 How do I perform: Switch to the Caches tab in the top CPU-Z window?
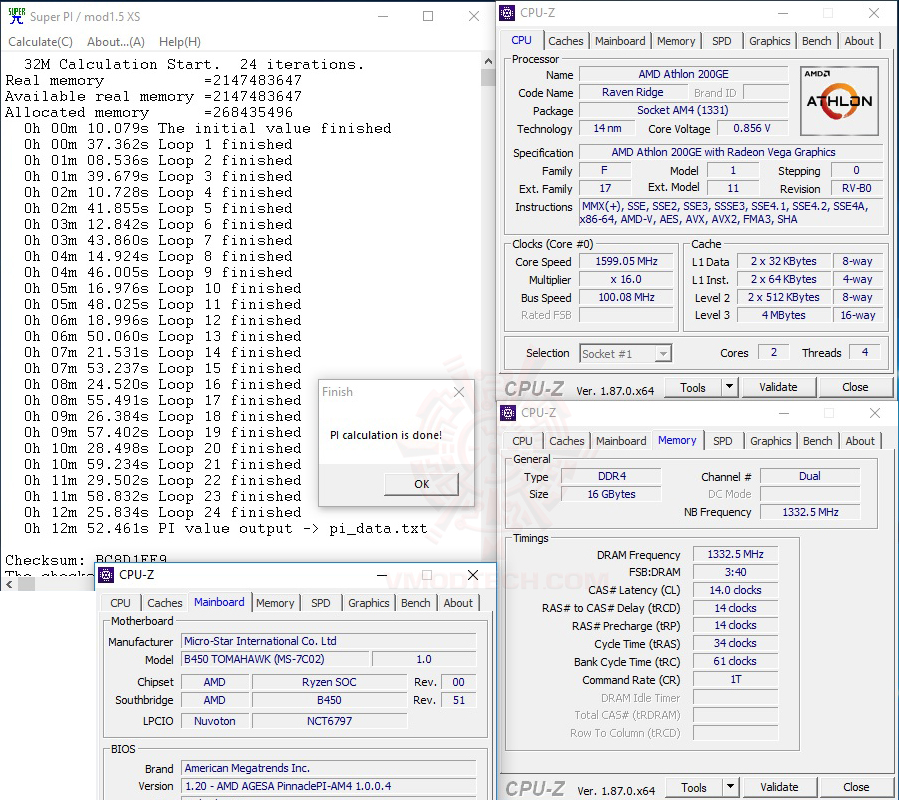pos(565,41)
